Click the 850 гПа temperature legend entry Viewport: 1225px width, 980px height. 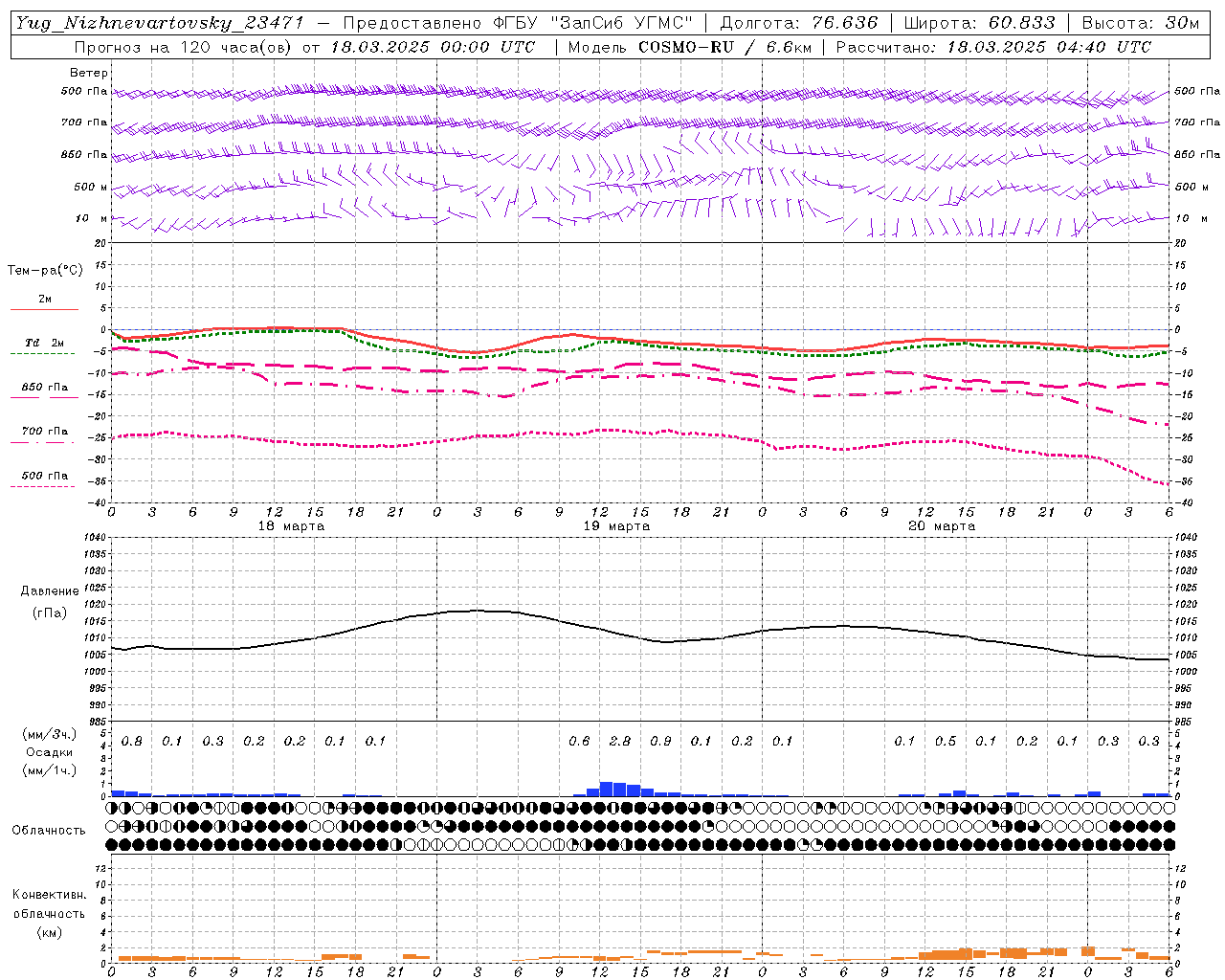click(x=44, y=388)
